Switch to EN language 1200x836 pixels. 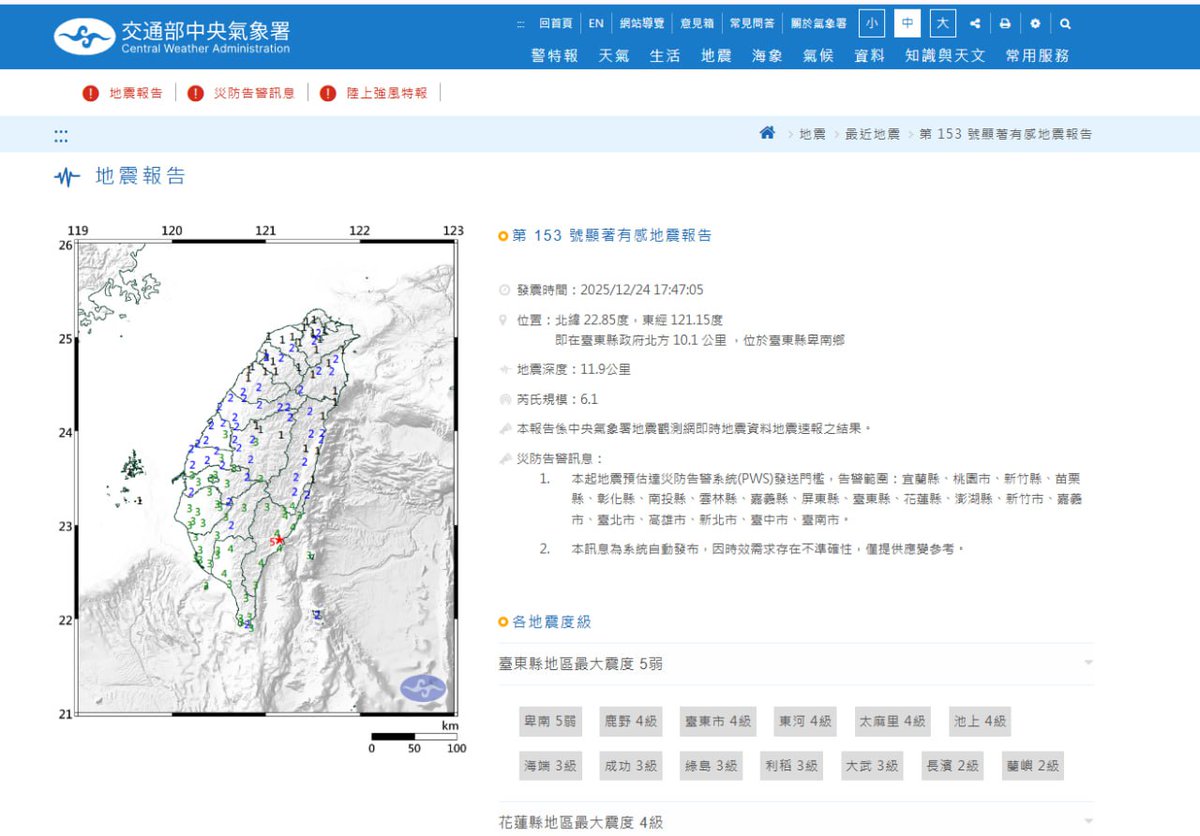pyautogui.click(x=596, y=24)
